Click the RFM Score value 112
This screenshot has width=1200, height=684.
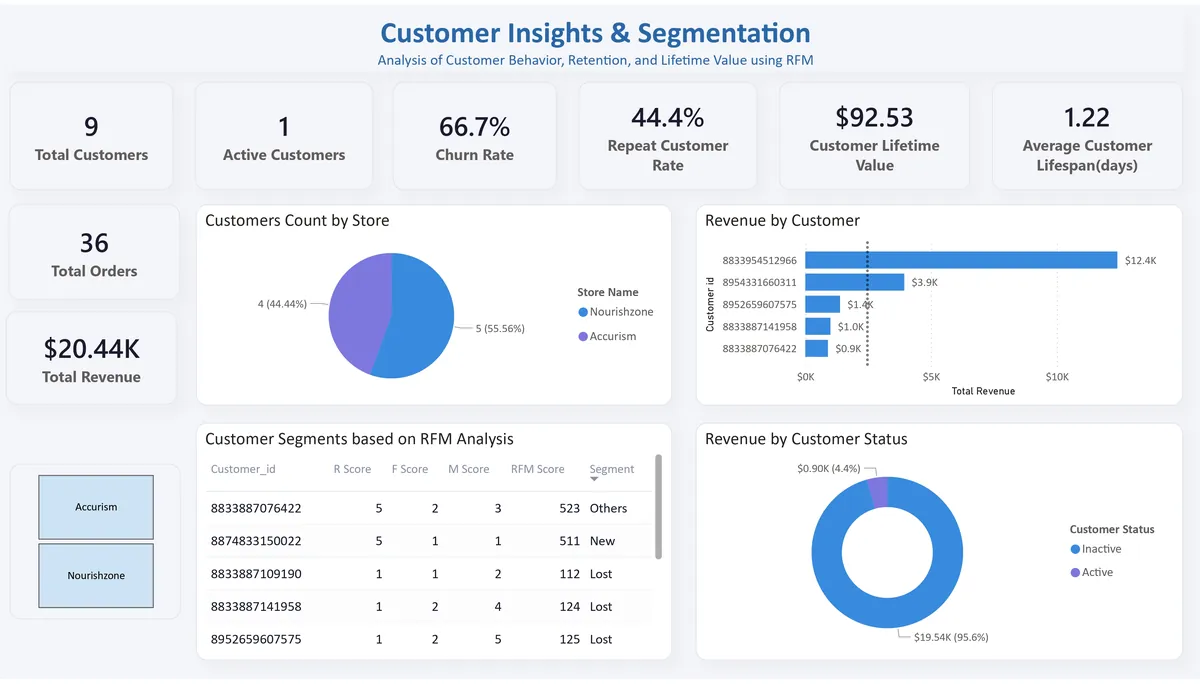pos(570,574)
